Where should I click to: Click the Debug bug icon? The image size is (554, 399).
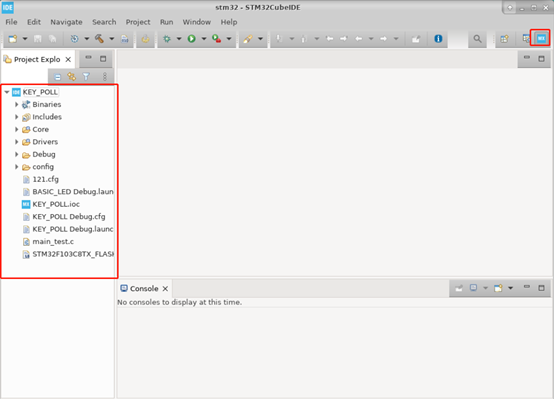(167, 39)
